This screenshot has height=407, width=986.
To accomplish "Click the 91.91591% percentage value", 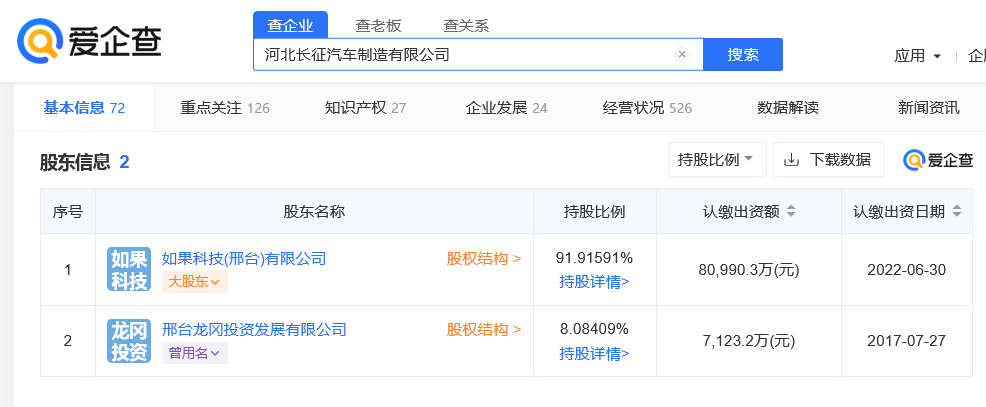I will coord(594,258).
